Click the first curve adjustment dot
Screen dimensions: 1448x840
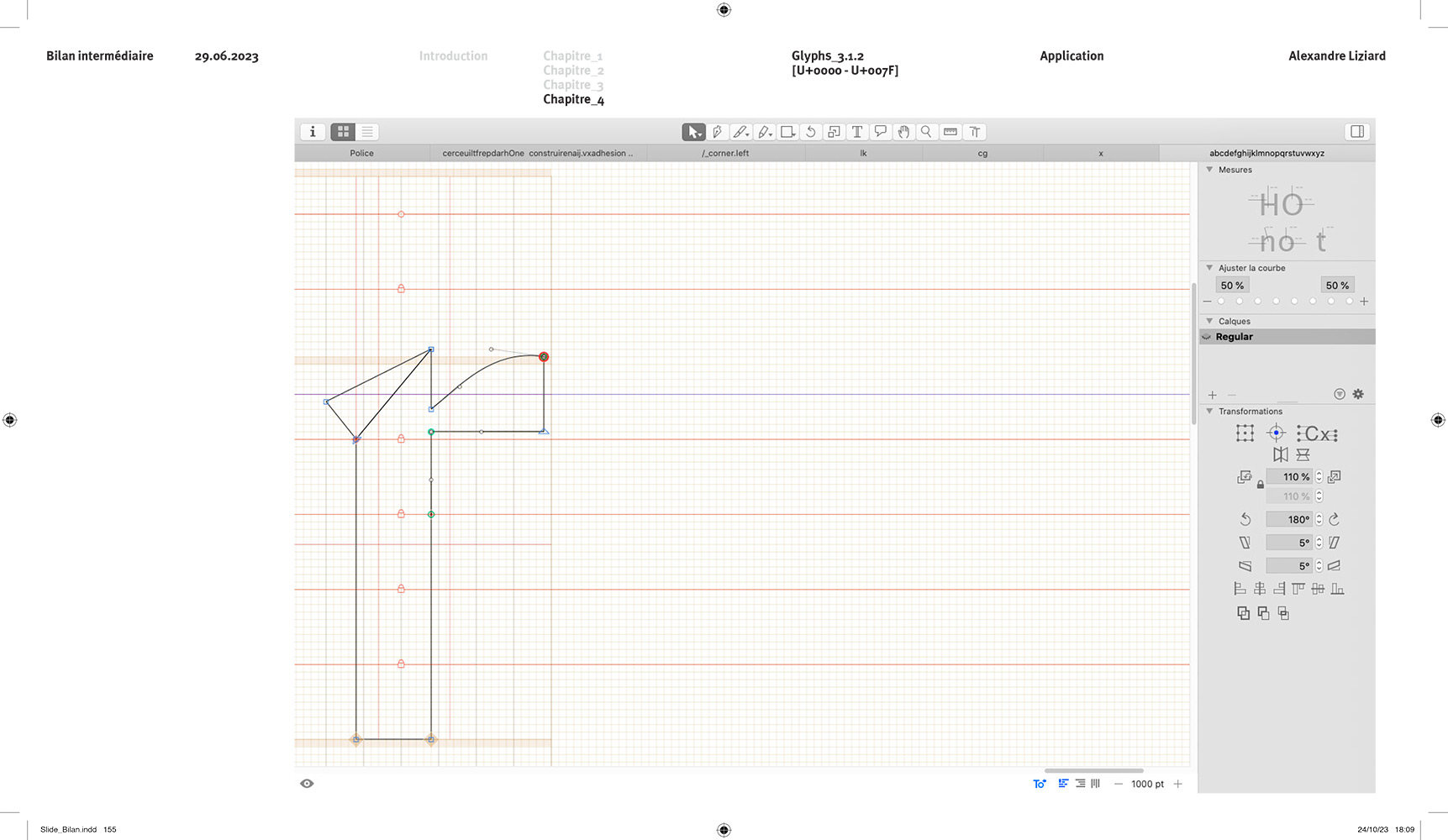coord(1221,302)
